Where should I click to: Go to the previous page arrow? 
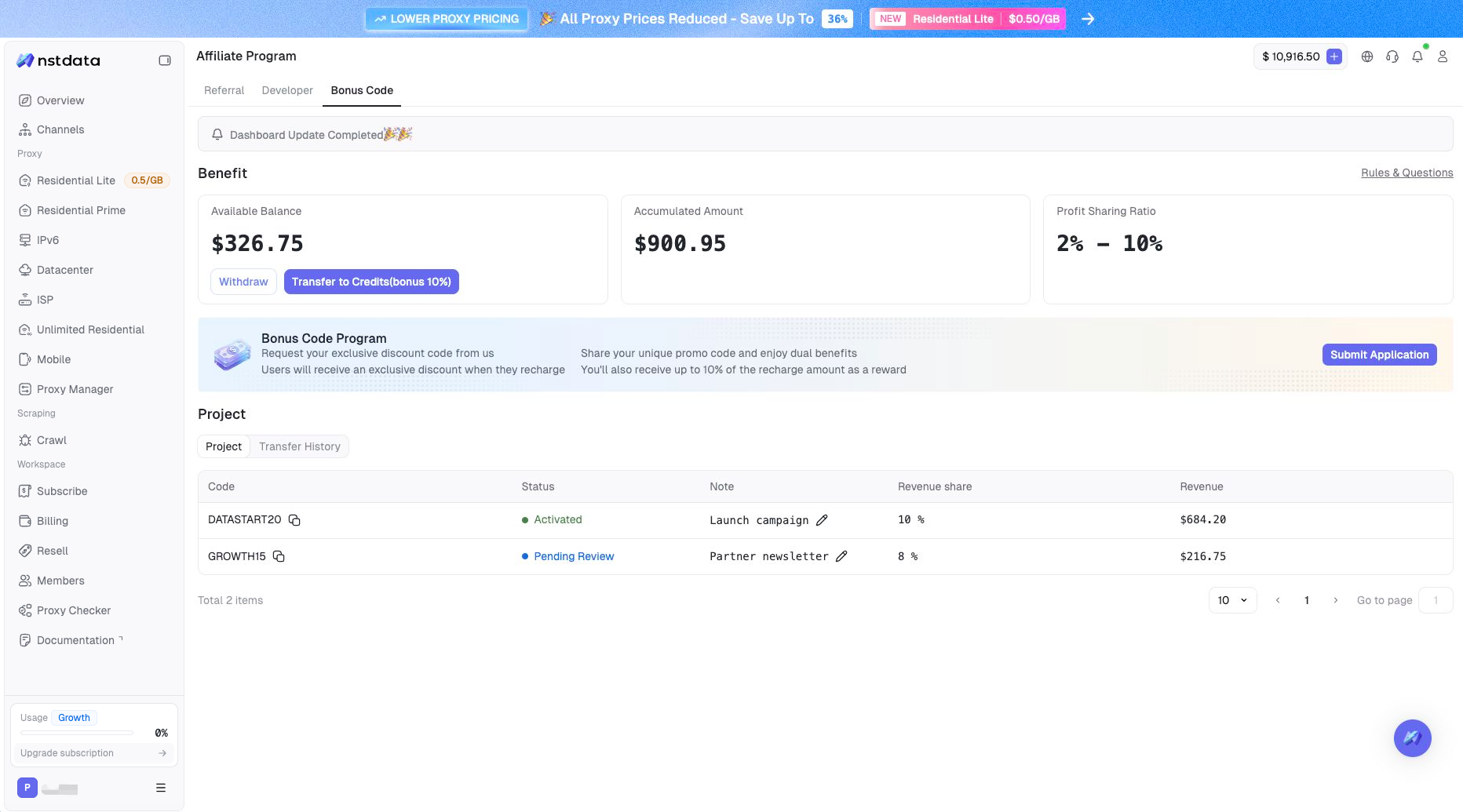pos(1278,600)
